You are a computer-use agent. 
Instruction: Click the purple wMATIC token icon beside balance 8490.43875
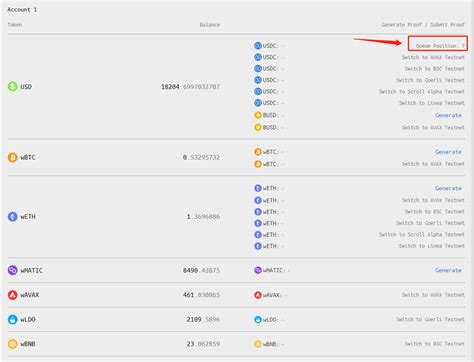coord(13,270)
